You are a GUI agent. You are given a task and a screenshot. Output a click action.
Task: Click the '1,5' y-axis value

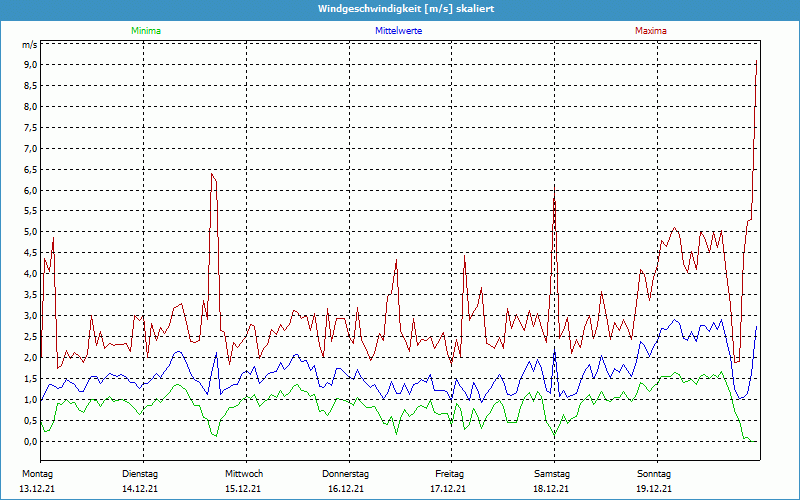(30, 379)
